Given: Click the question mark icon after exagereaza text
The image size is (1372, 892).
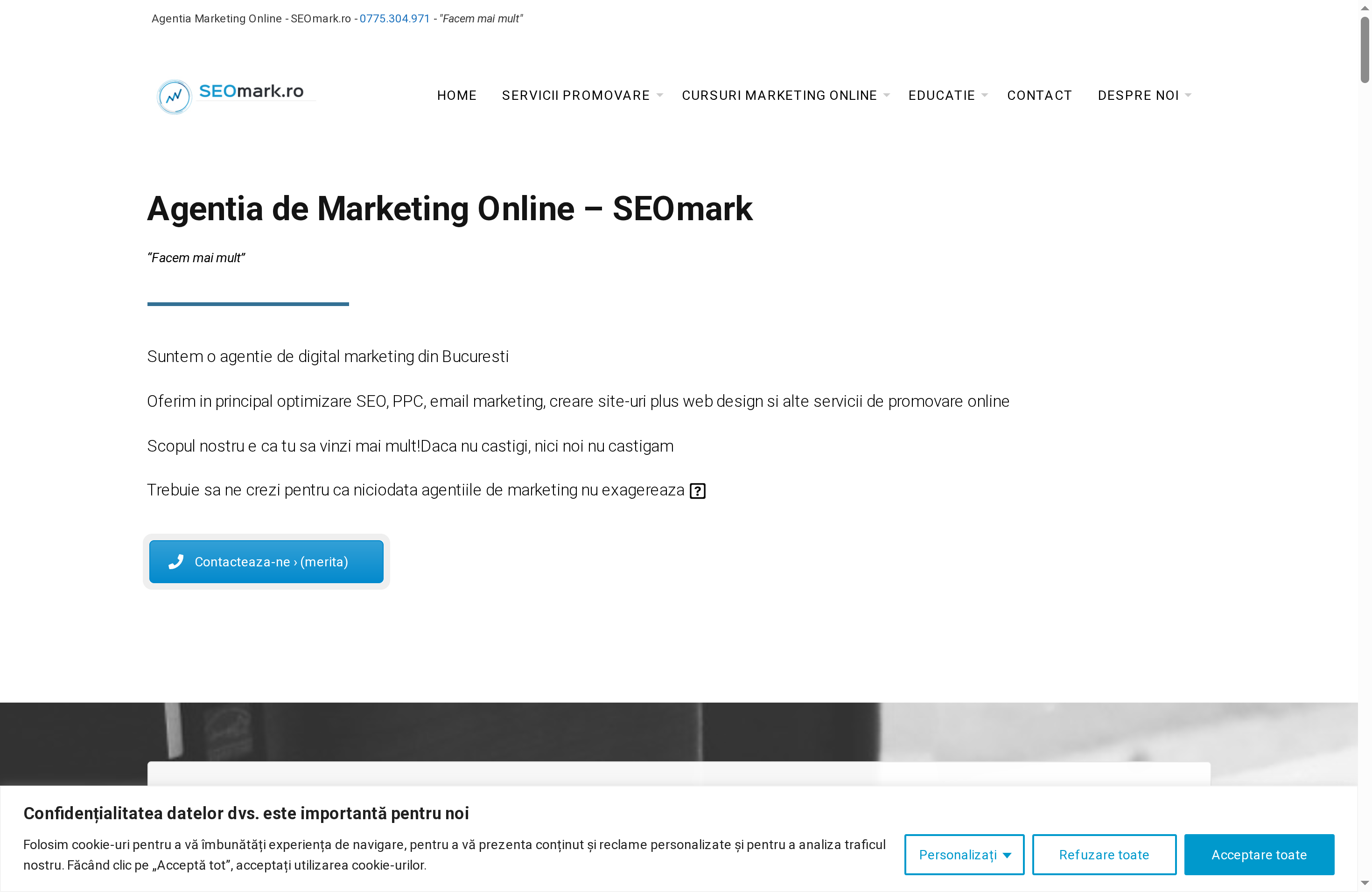Looking at the screenshot, I should pyautogui.click(x=698, y=490).
